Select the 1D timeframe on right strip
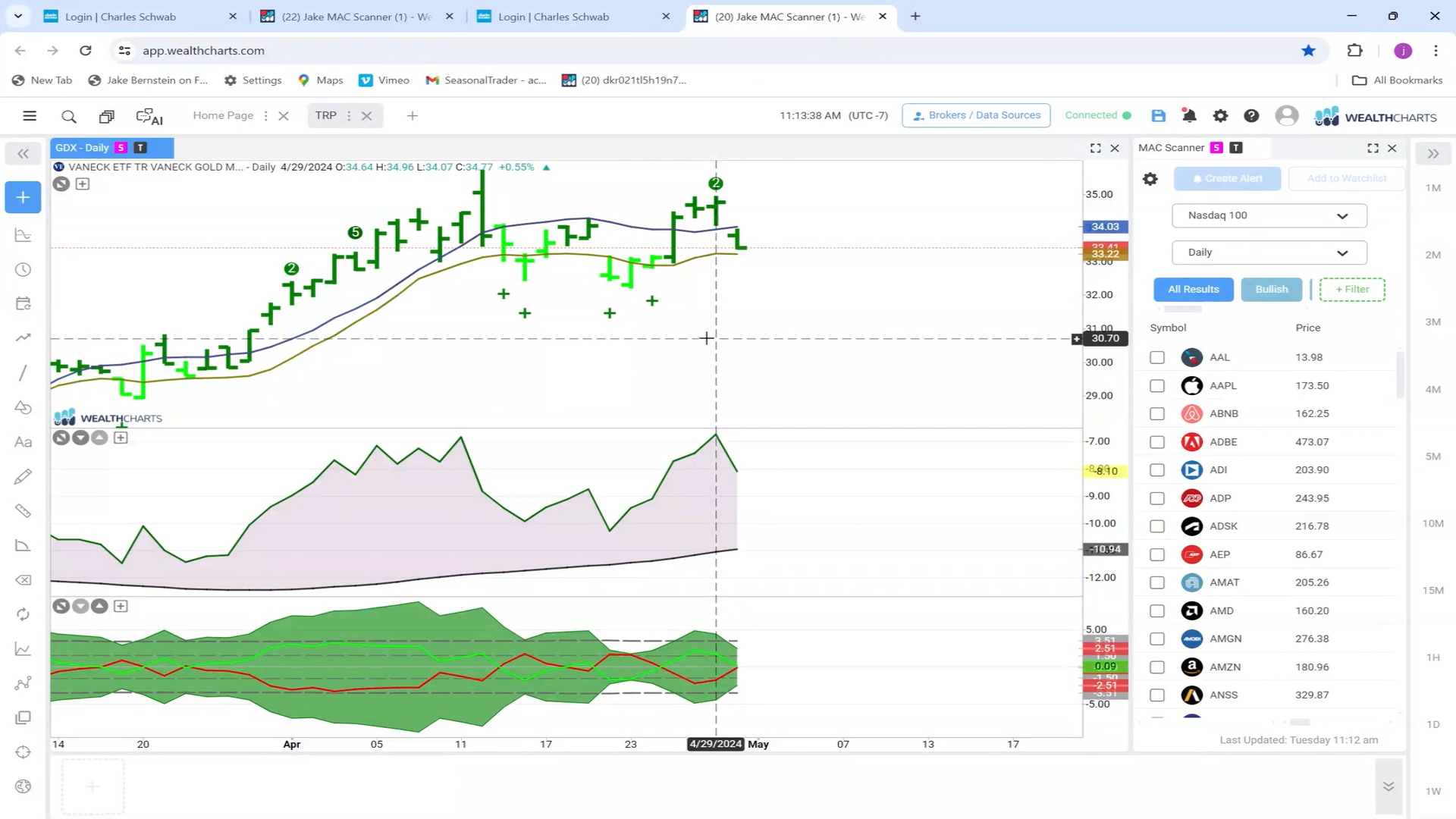Screen dimensions: 1456x819 coord(1432,724)
